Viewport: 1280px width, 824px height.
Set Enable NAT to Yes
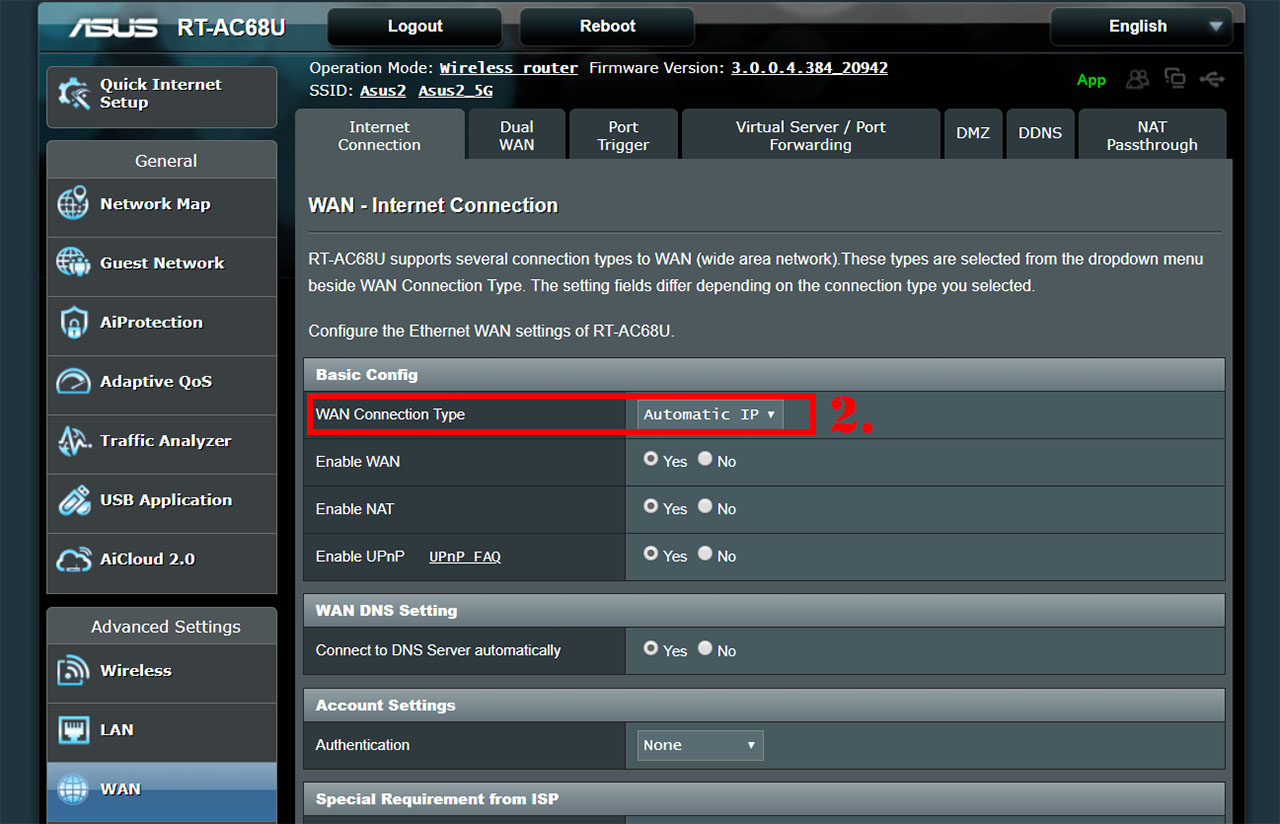651,506
